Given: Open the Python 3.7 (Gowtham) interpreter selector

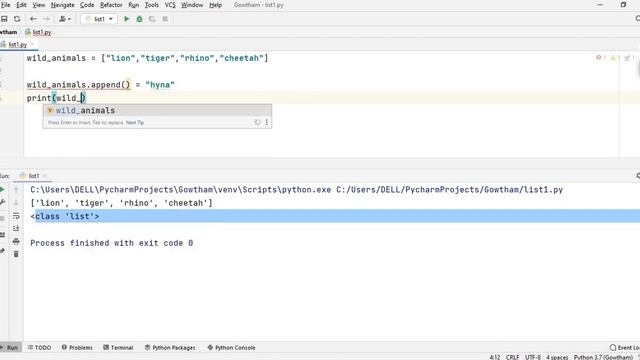Looking at the screenshot, I should 603,357.
